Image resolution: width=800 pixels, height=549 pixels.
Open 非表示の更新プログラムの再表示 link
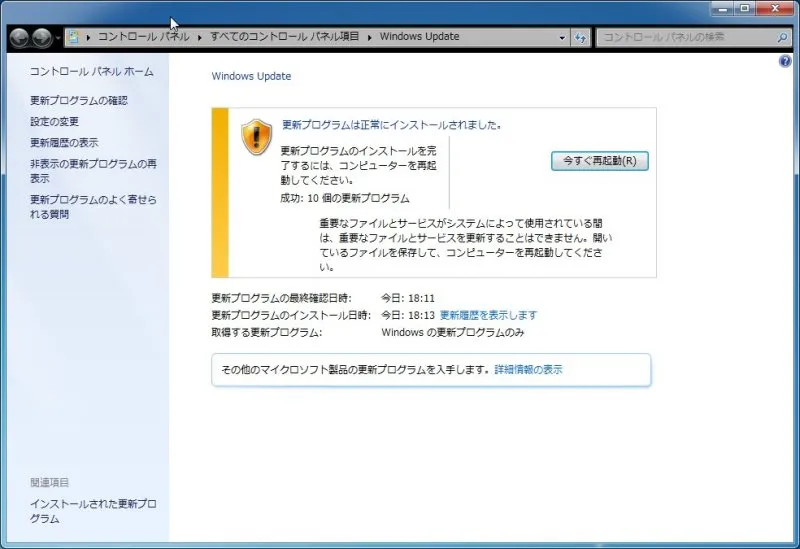(x=93, y=171)
